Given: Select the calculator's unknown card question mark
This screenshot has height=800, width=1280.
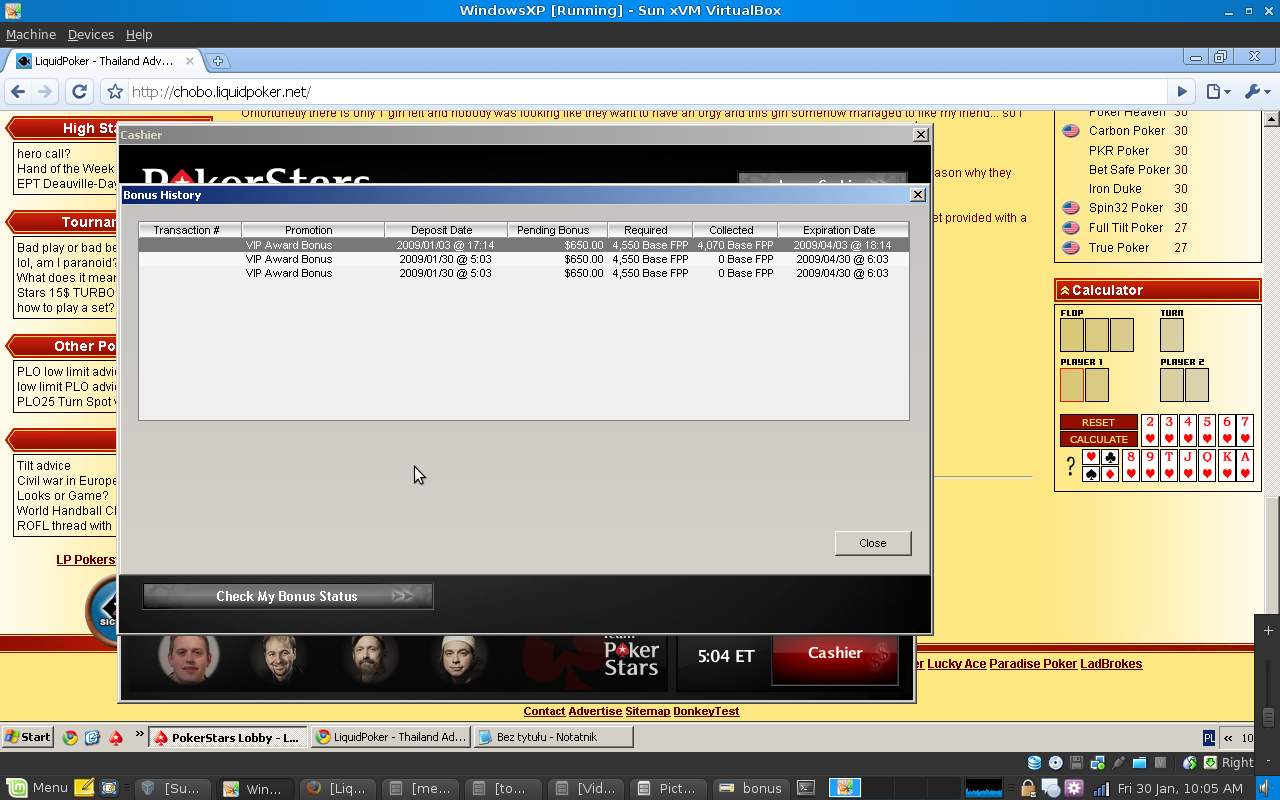Looking at the screenshot, I should pyautogui.click(x=1070, y=466).
